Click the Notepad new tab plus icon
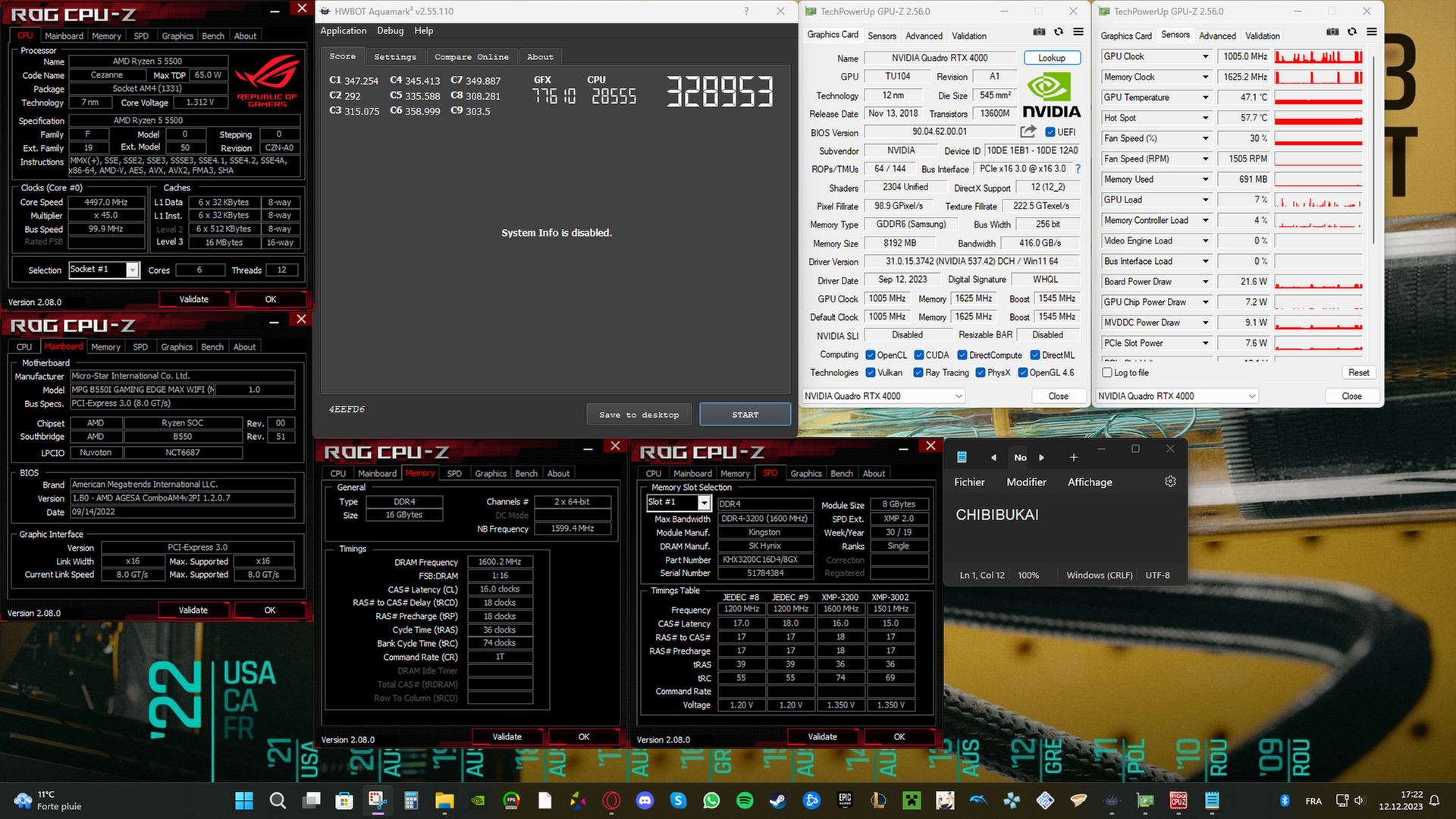This screenshot has height=819, width=1456. 1073,457
